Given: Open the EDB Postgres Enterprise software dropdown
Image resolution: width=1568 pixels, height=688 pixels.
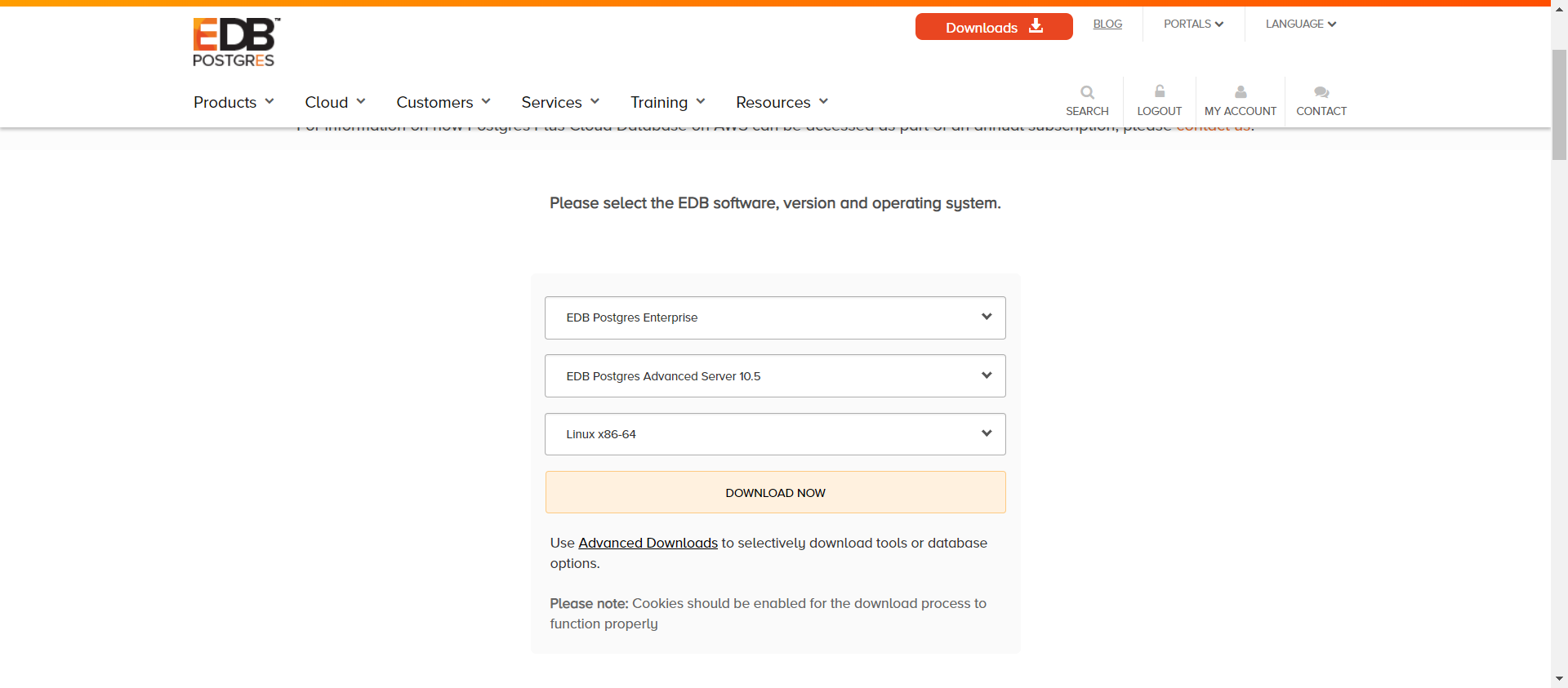Looking at the screenshot, I should tap(775, 317).
